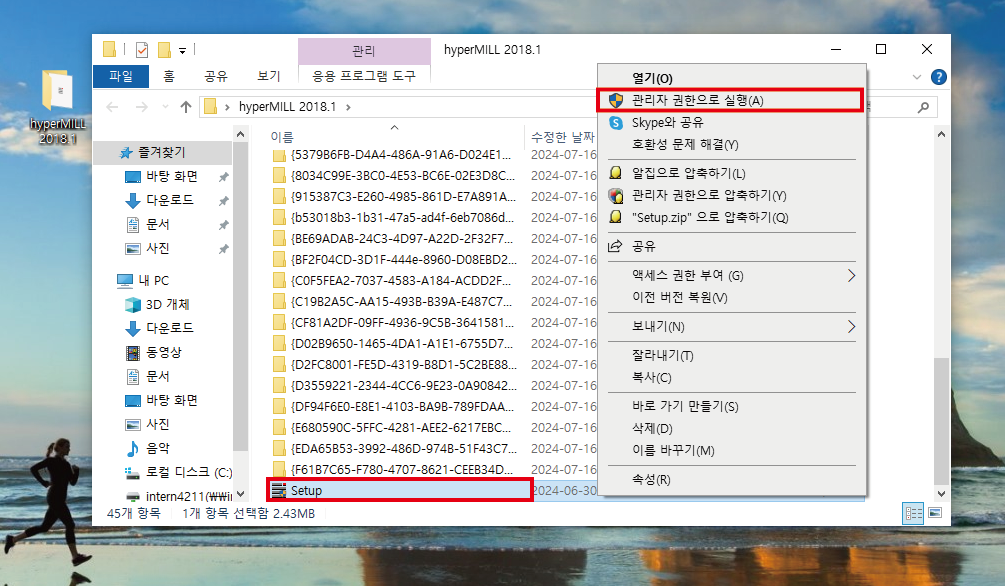Open the quick access toolbar customize dropdown
The image size is (1005, 586).
click(x=183, y=50)
